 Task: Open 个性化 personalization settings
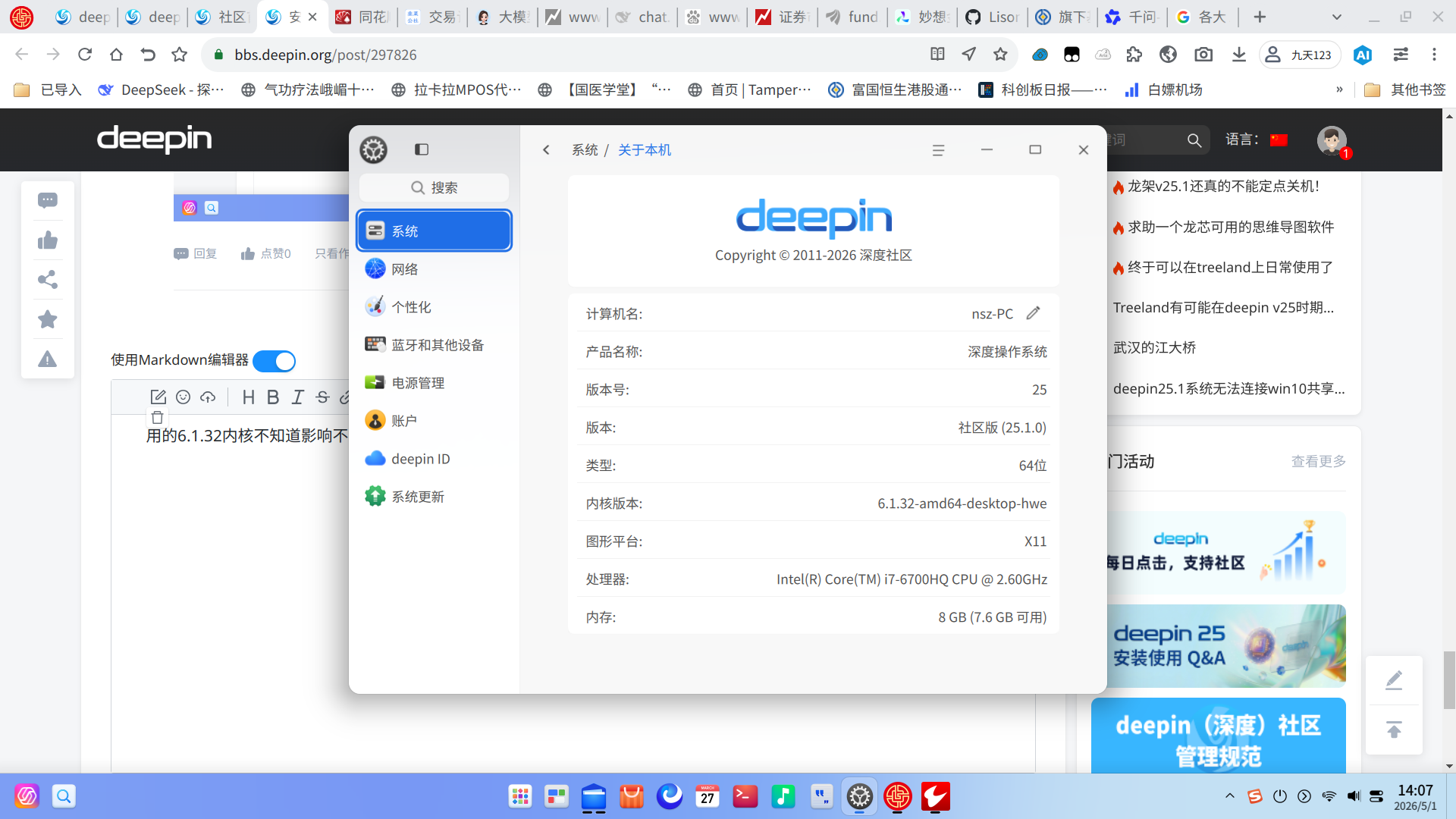point(434,307)
